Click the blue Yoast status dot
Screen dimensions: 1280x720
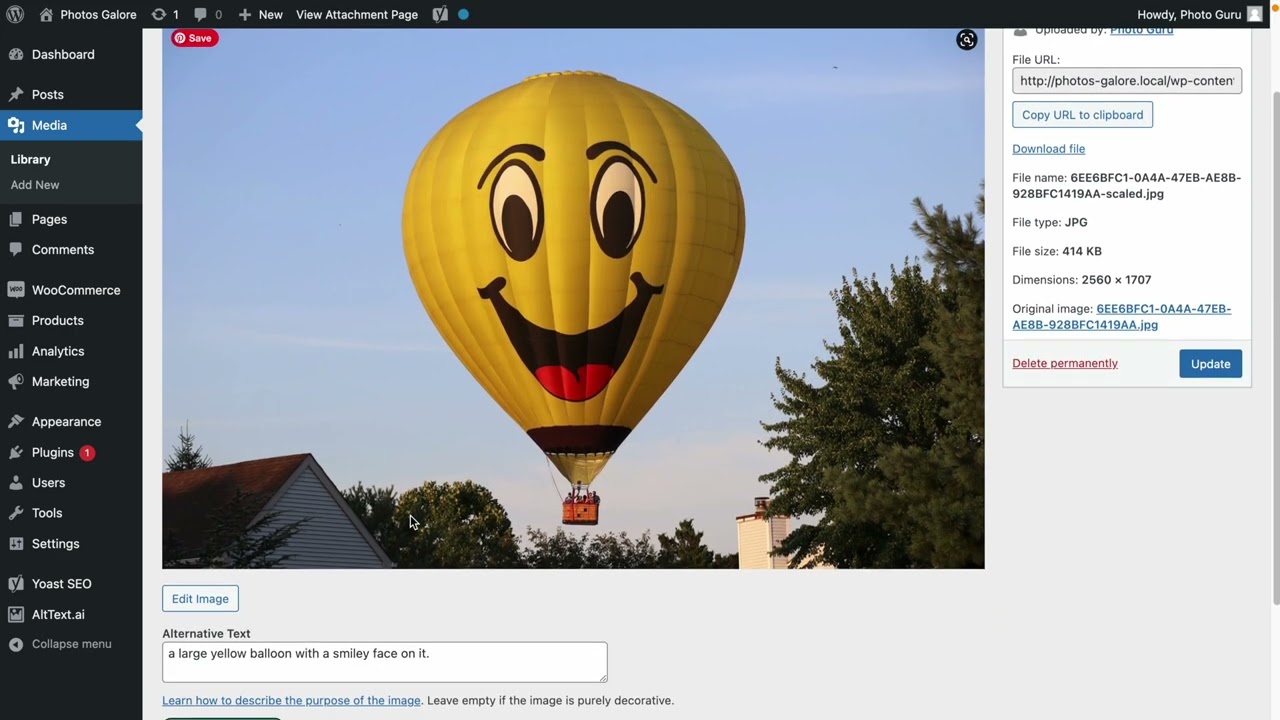coord(463,14)
